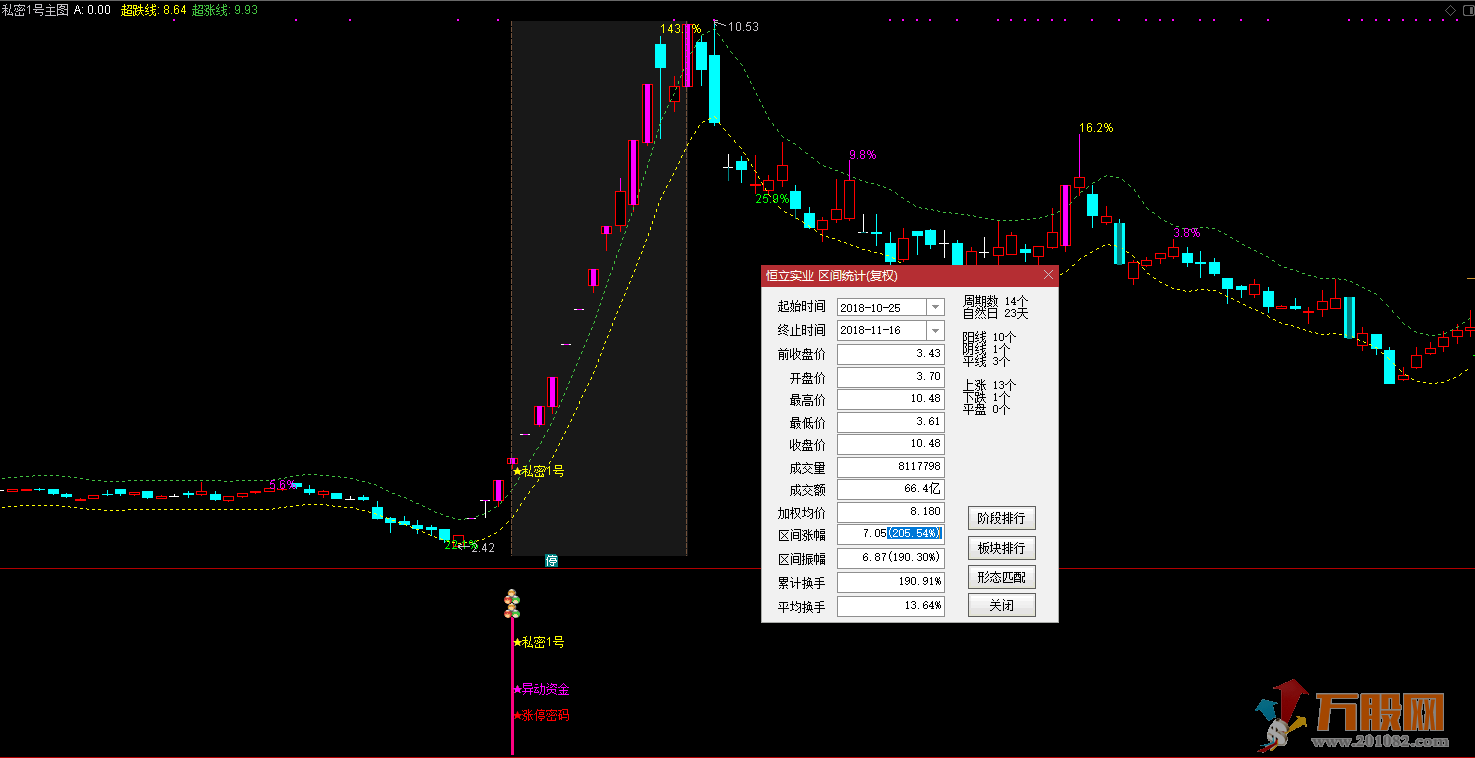Click the 板块排行 button
Image resolution: width=1475 pixels, height=758 pixels.
1001,548
